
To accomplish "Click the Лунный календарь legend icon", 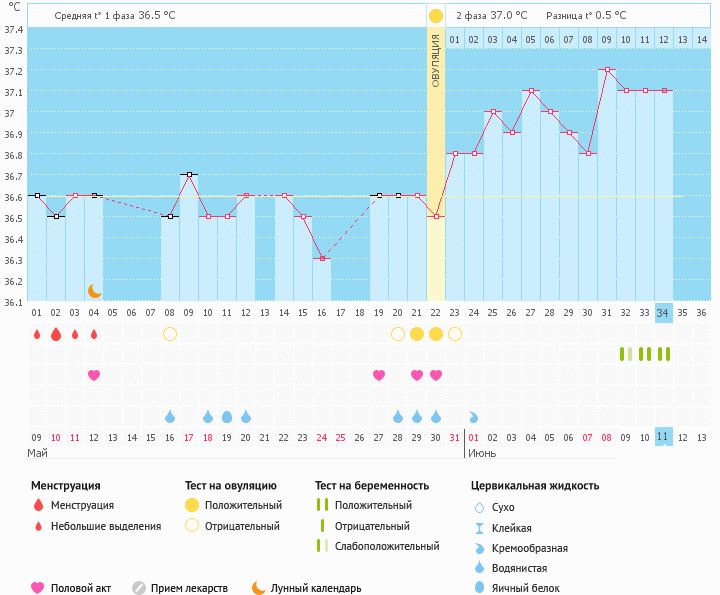I will (259, 588).
